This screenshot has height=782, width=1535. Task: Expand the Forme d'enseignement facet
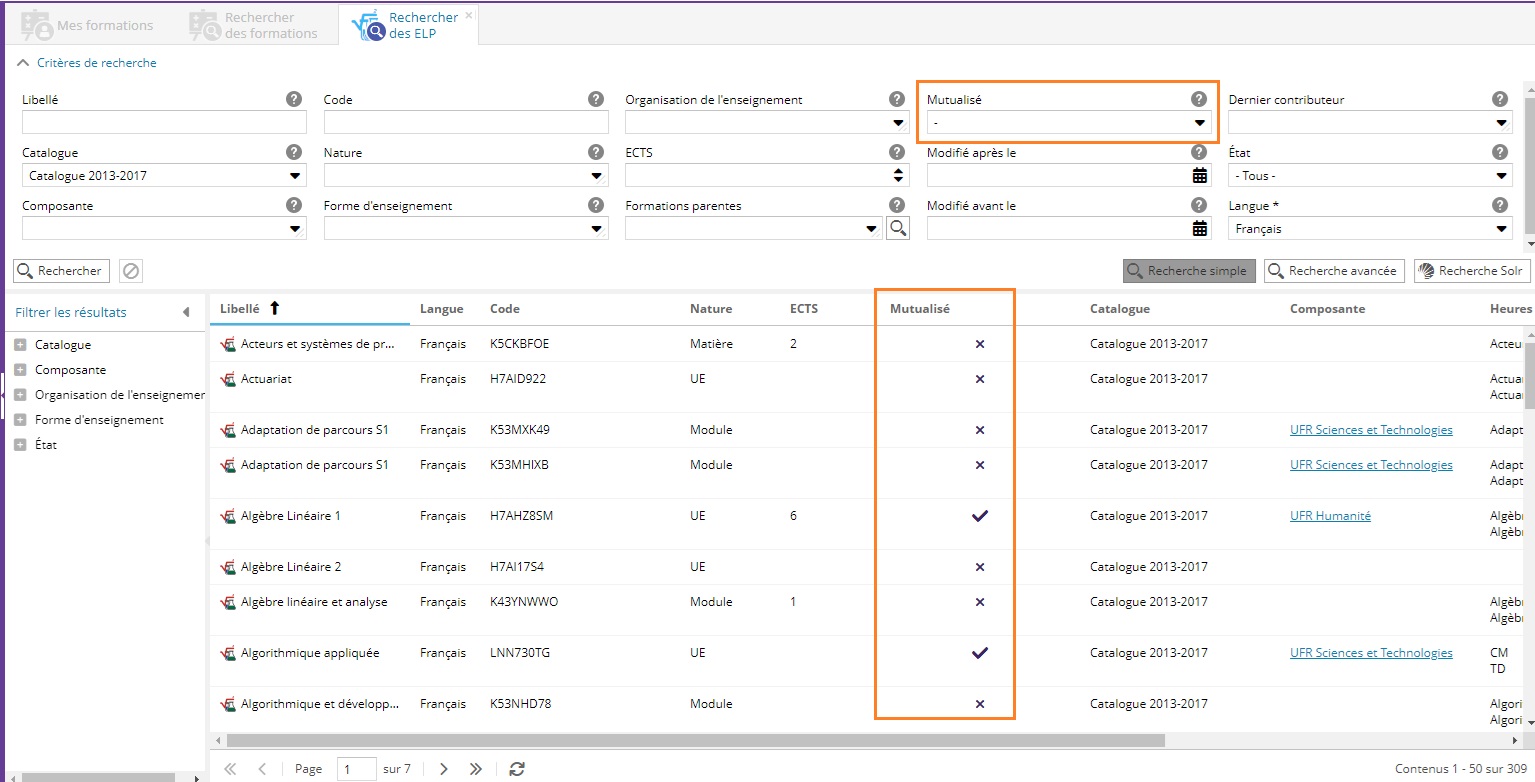(20, 419)
